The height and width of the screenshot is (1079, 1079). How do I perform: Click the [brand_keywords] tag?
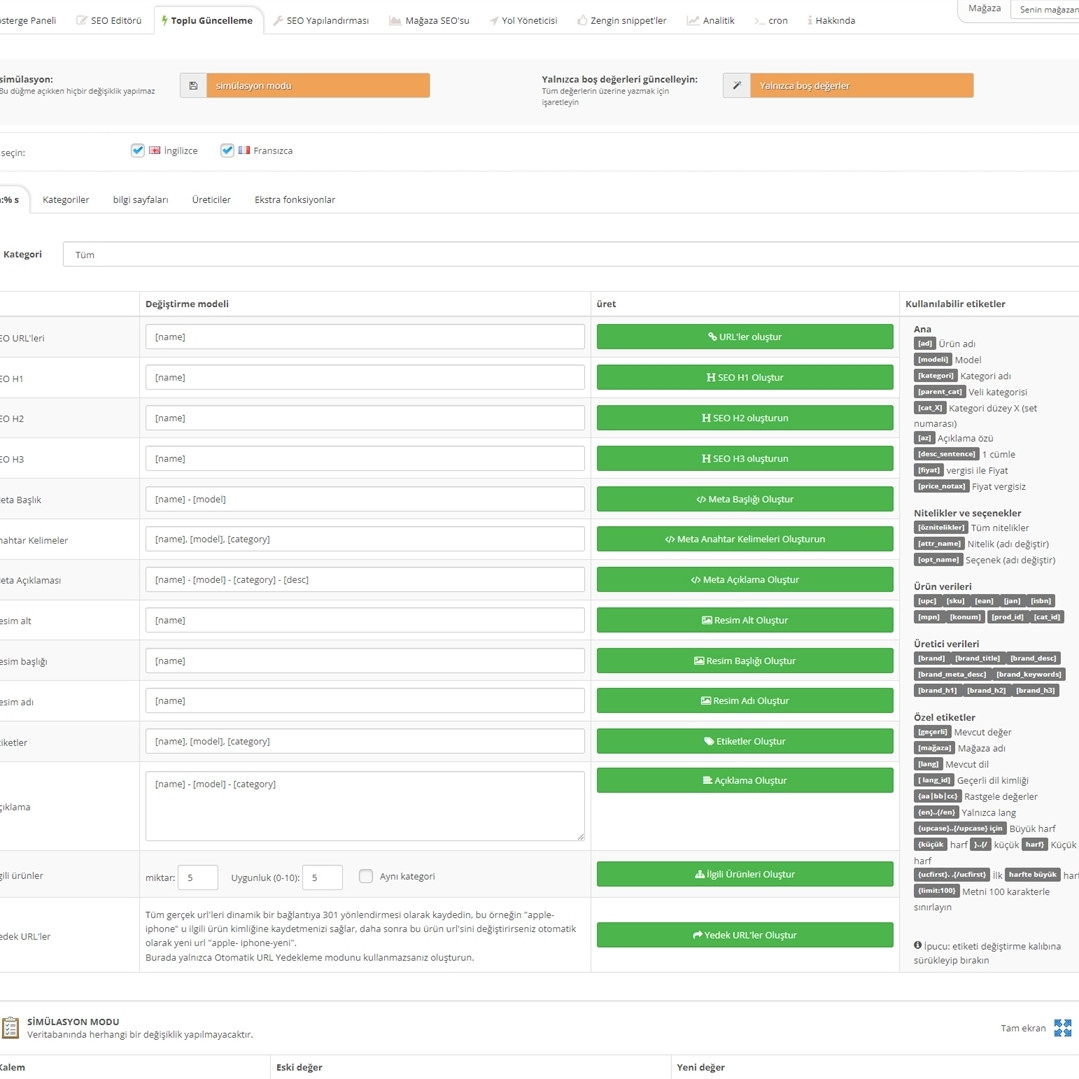[x=1029, y=674]
